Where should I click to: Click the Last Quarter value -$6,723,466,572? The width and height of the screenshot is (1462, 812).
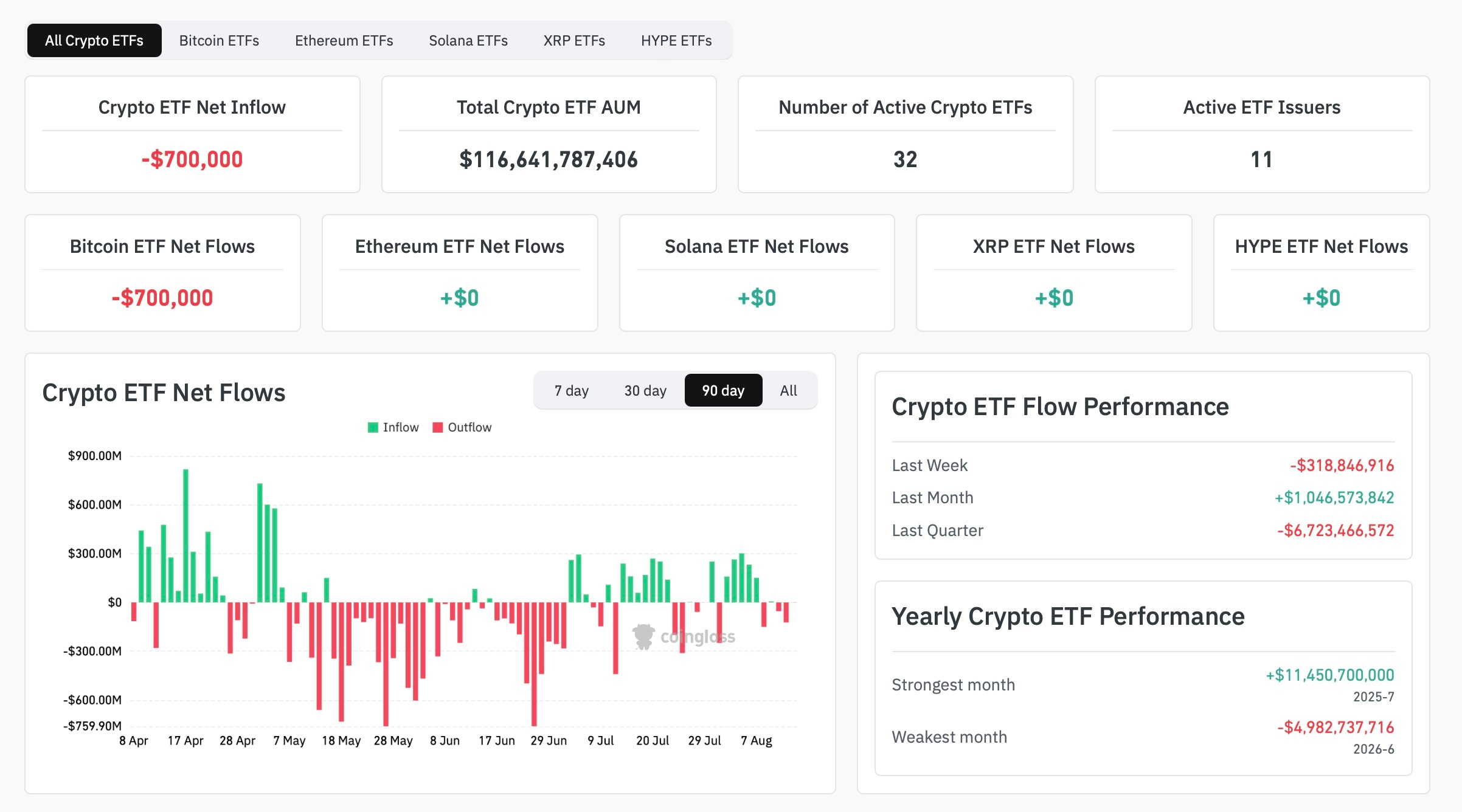[1336, 530]
